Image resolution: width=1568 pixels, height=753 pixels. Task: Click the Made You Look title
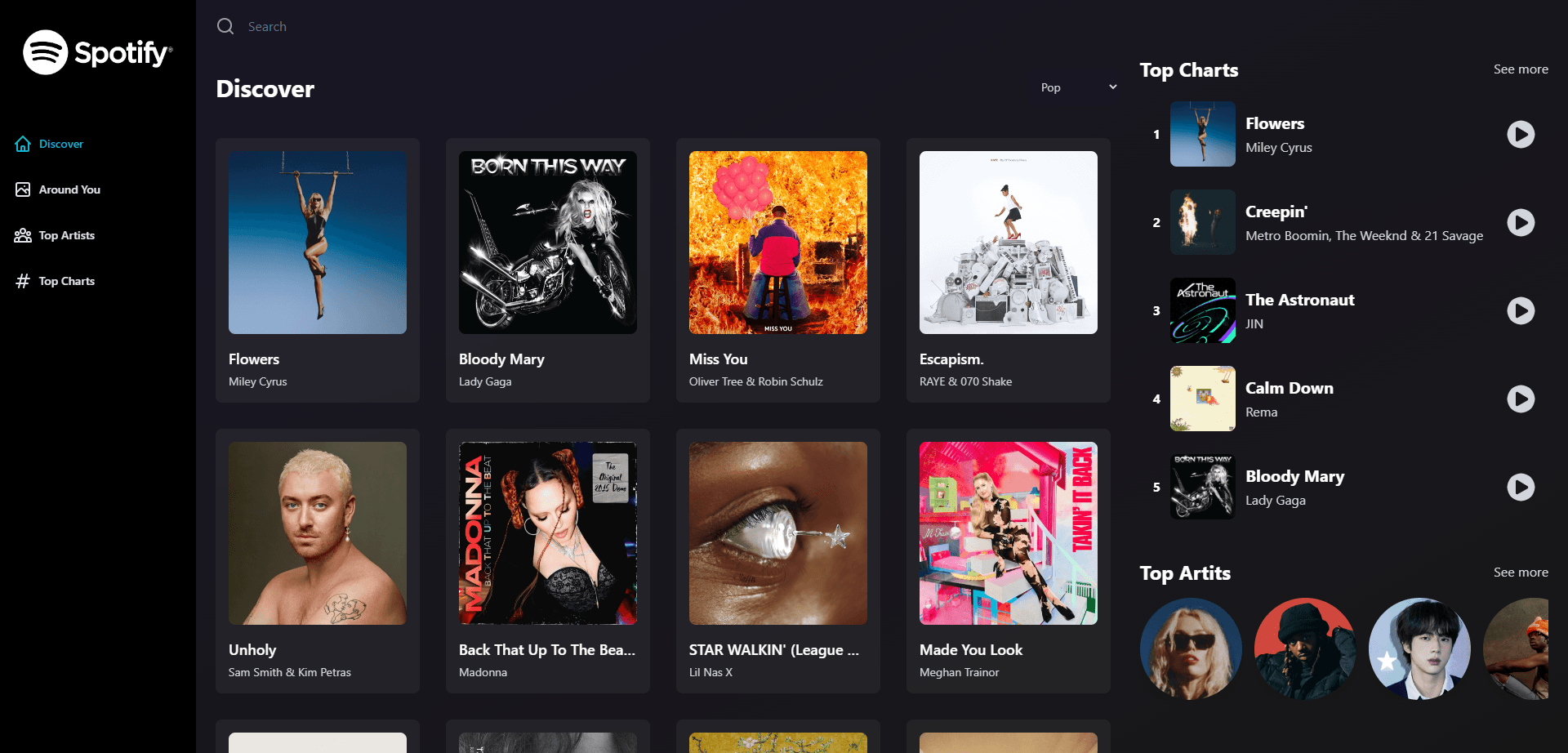point(971,650)
